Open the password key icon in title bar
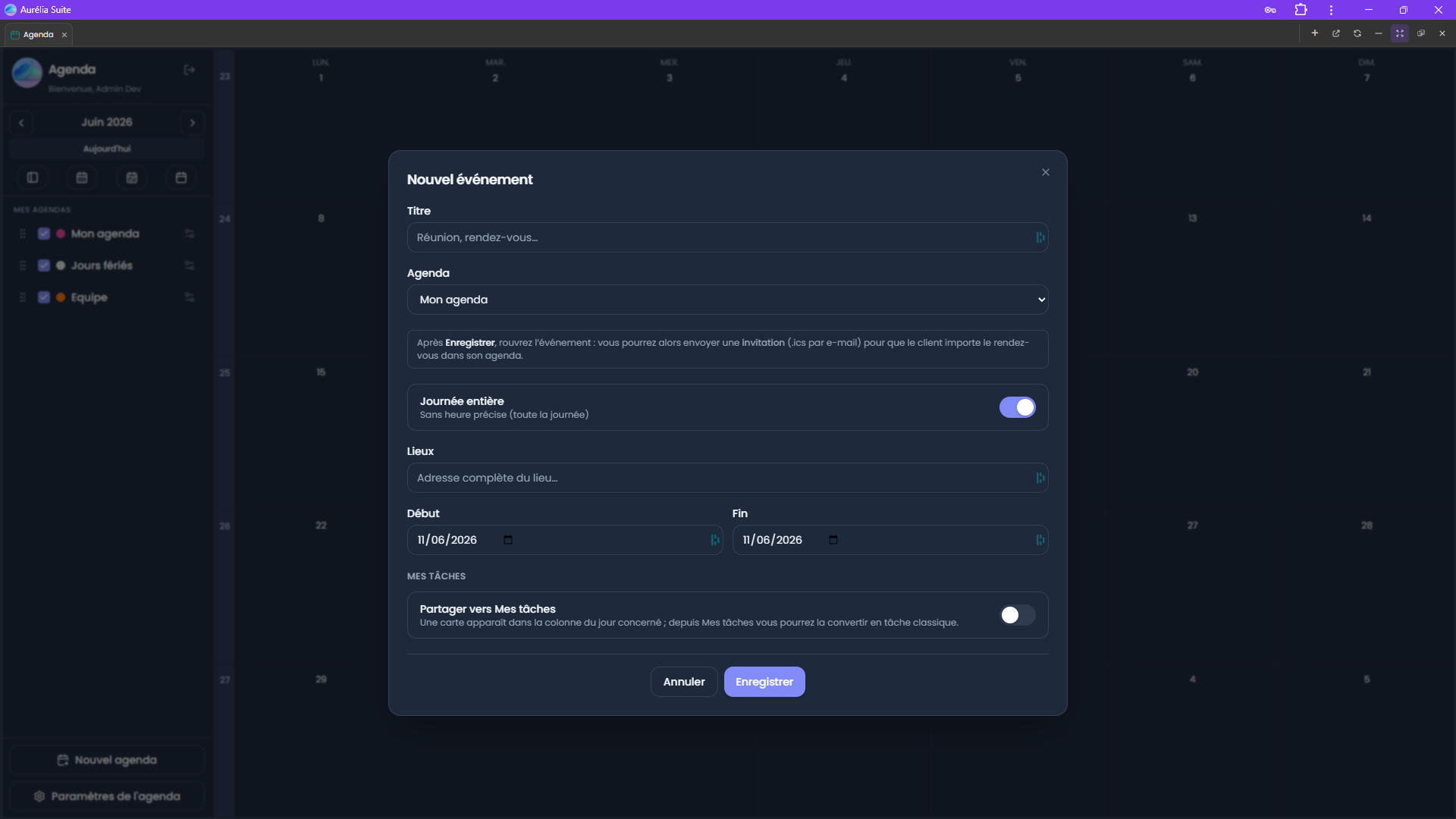This screenshot has width=1456, height=819. point(1270,10)
